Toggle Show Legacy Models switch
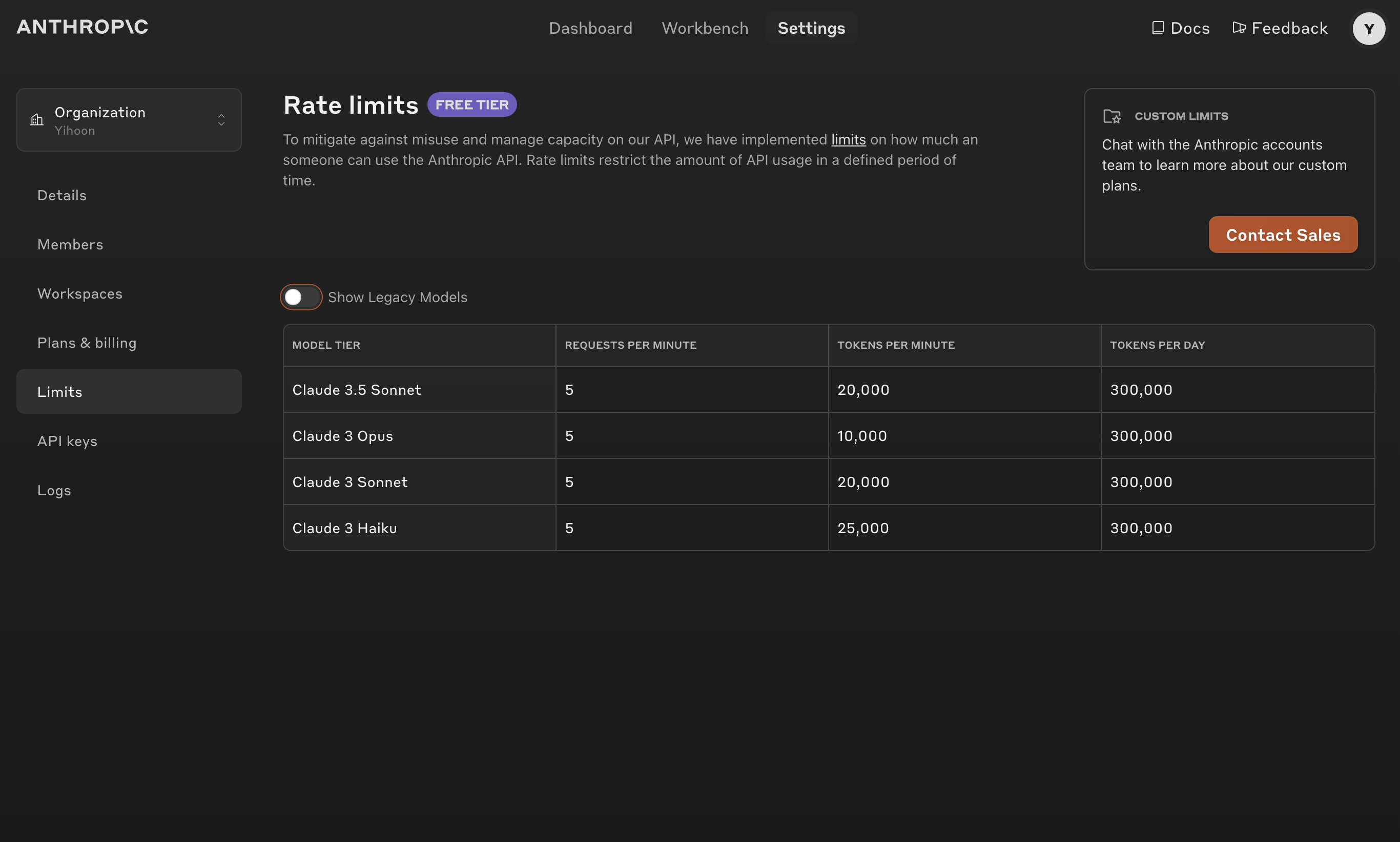The width and height of the screenshot is (1400, 842). (301, 297)
